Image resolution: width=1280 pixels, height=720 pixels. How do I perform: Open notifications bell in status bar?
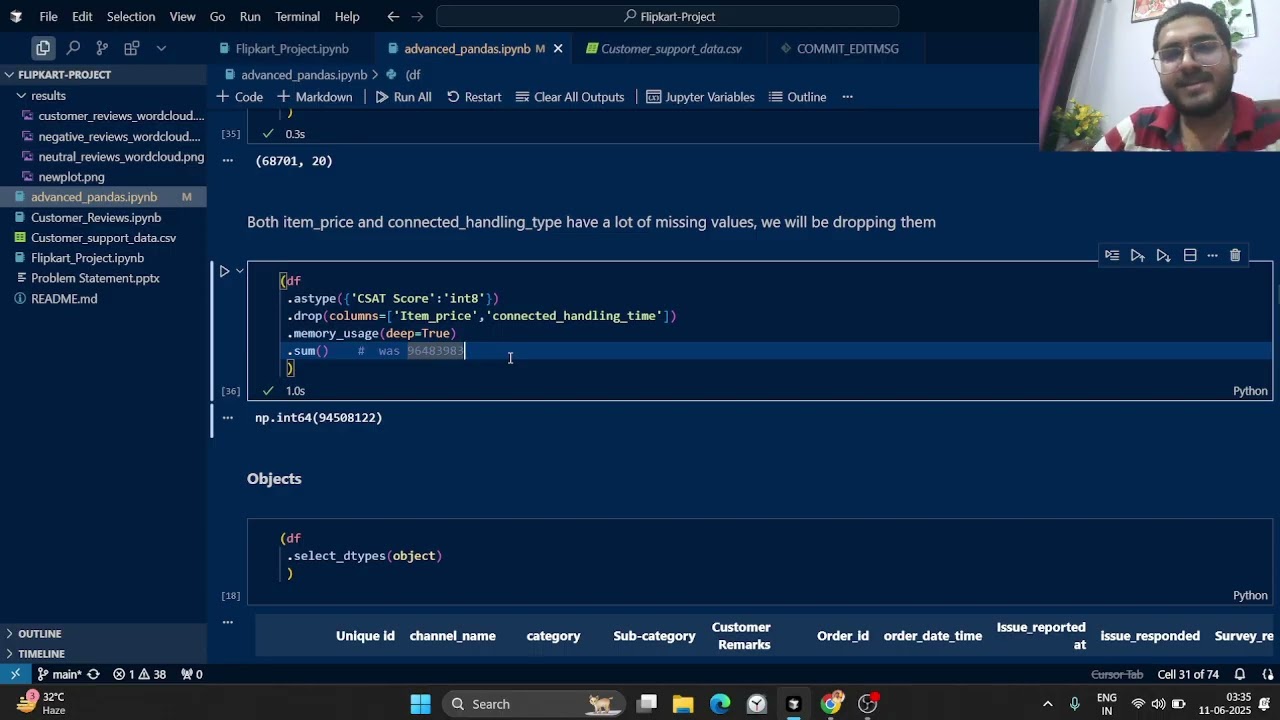click(x=1240, y=674)
